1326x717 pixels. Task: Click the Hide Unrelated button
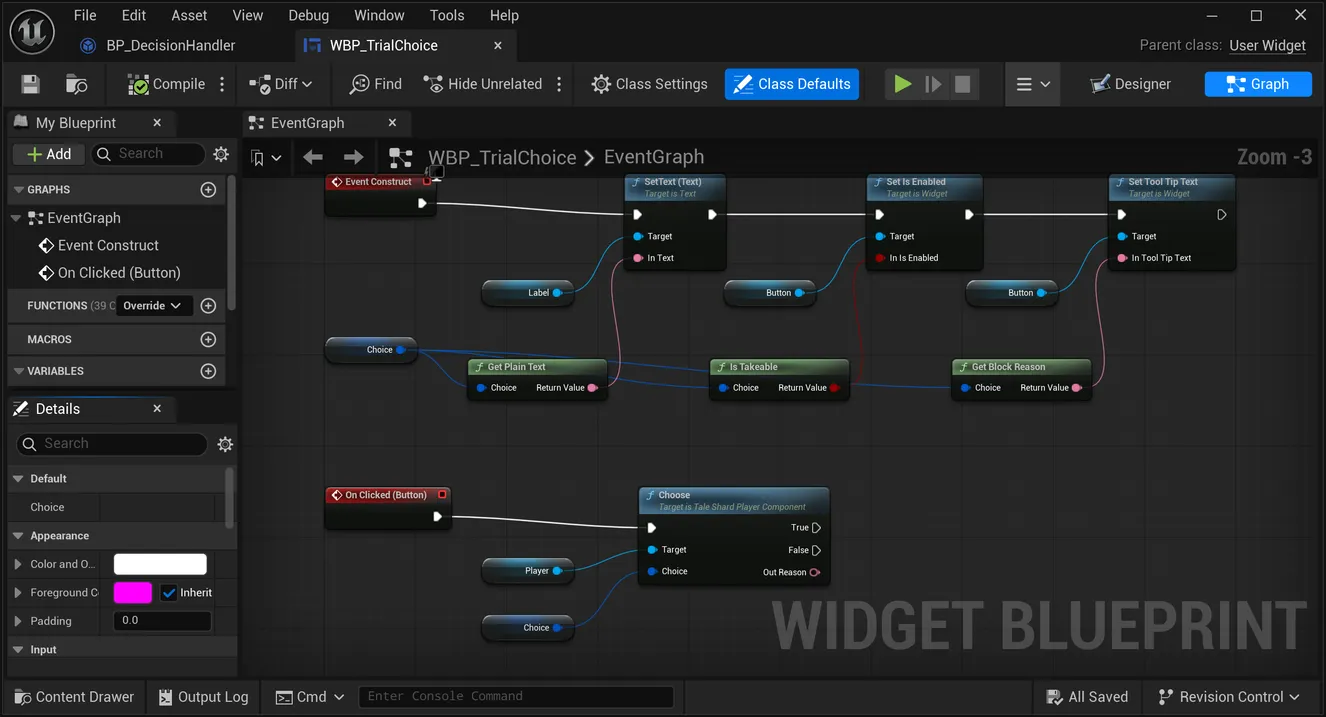click(482, 84)
